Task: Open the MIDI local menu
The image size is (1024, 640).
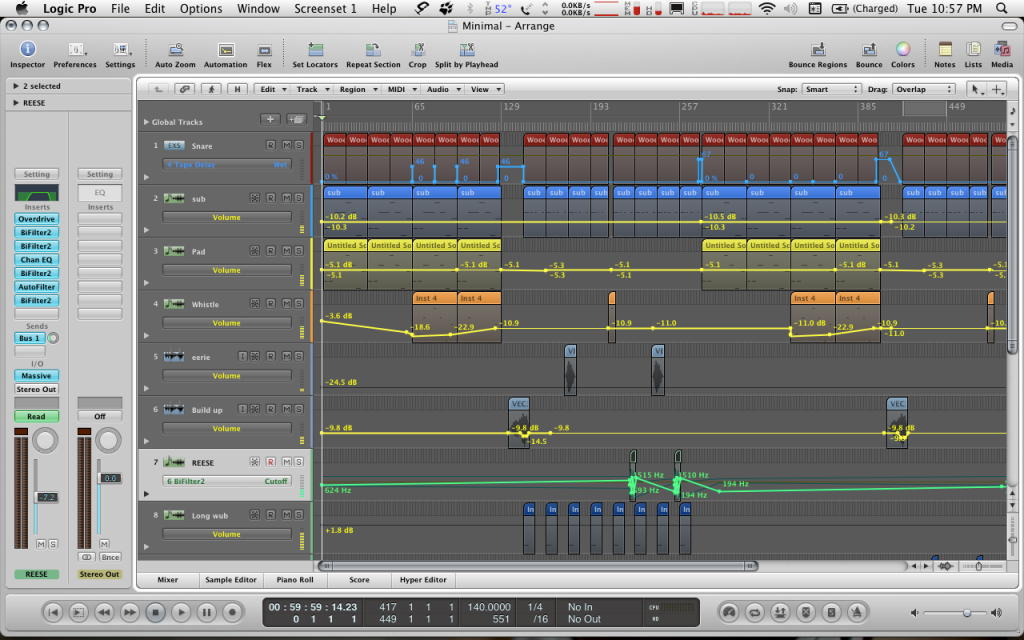Action: coord(401,89)
